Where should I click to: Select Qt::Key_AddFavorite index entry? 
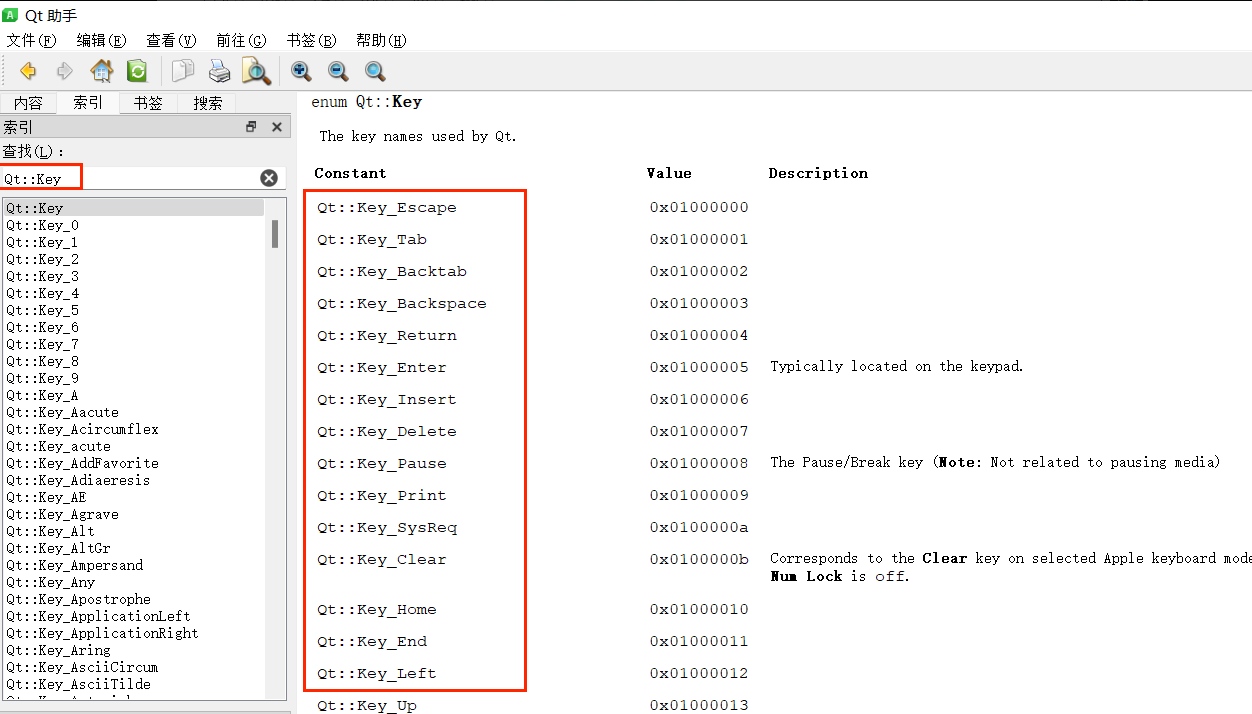coord(133,463)
